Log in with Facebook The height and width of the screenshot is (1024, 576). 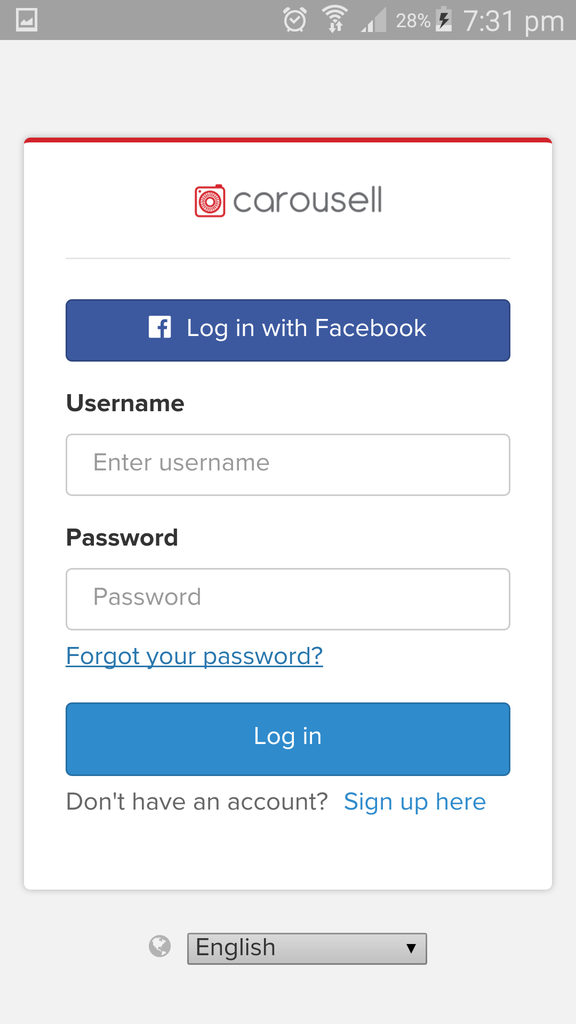tap(288, 330)
